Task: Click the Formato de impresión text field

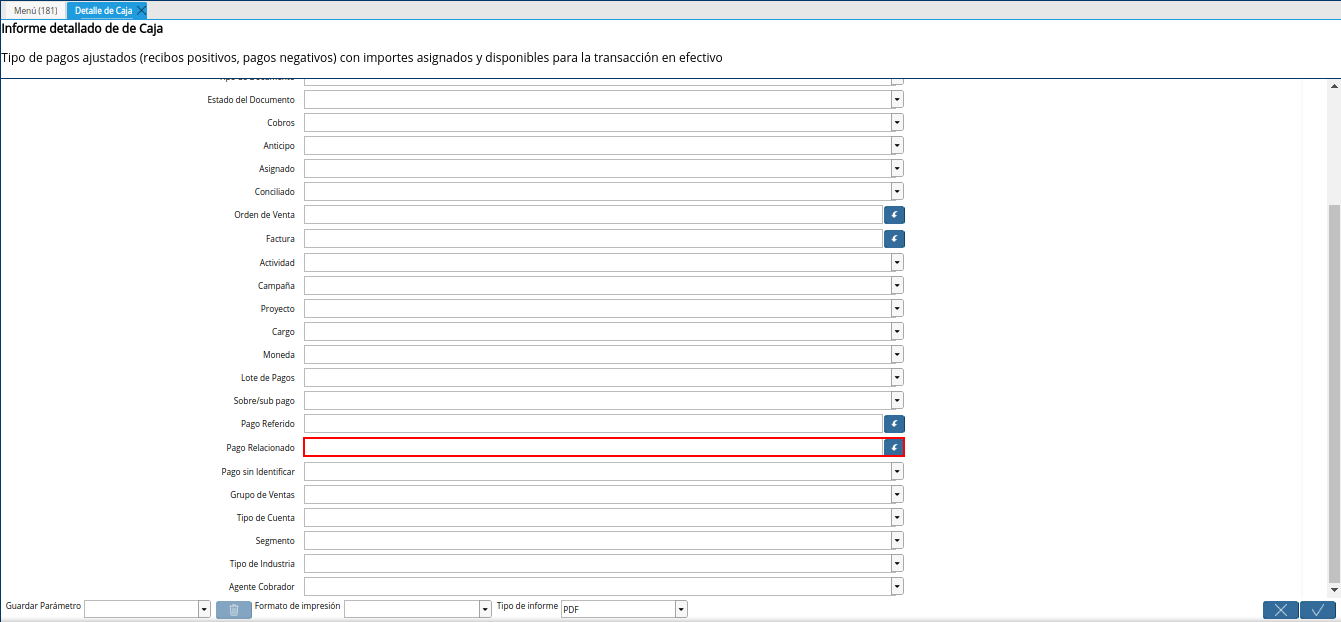Action: point(411,610)
